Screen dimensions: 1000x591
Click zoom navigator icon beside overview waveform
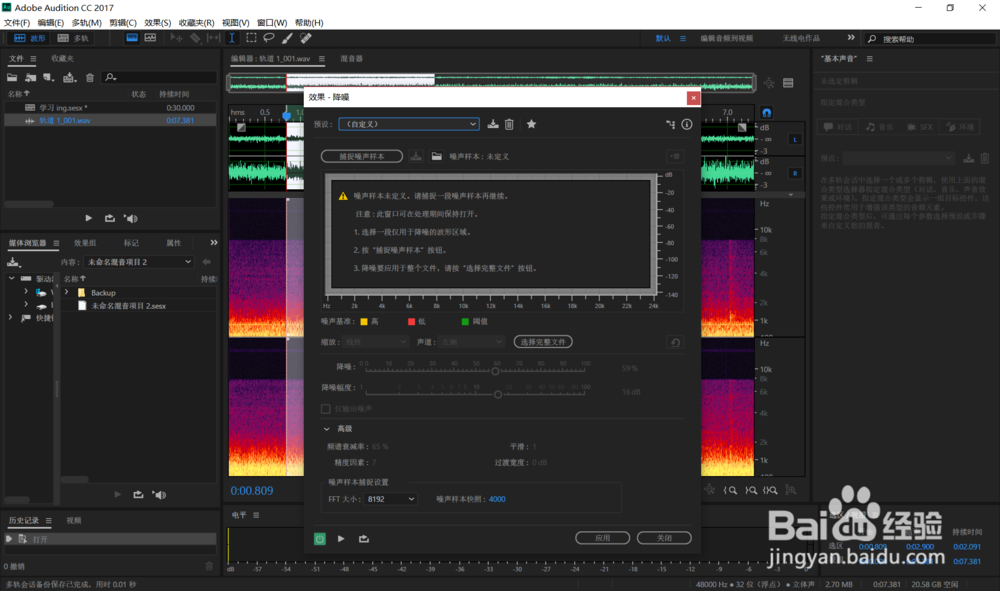click(x=769, y=83)
